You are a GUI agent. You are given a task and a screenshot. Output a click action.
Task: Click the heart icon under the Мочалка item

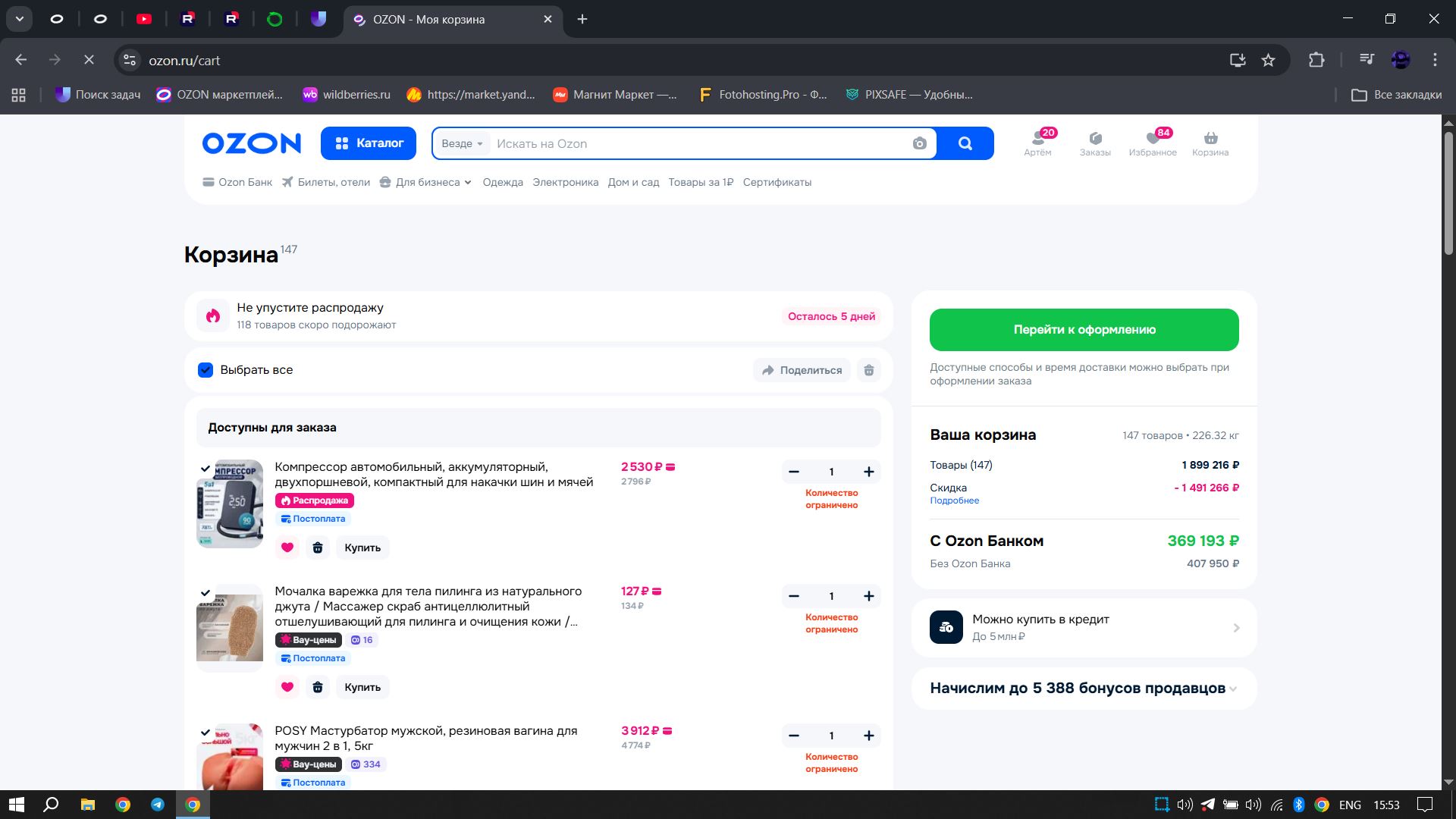pos(287,687)
